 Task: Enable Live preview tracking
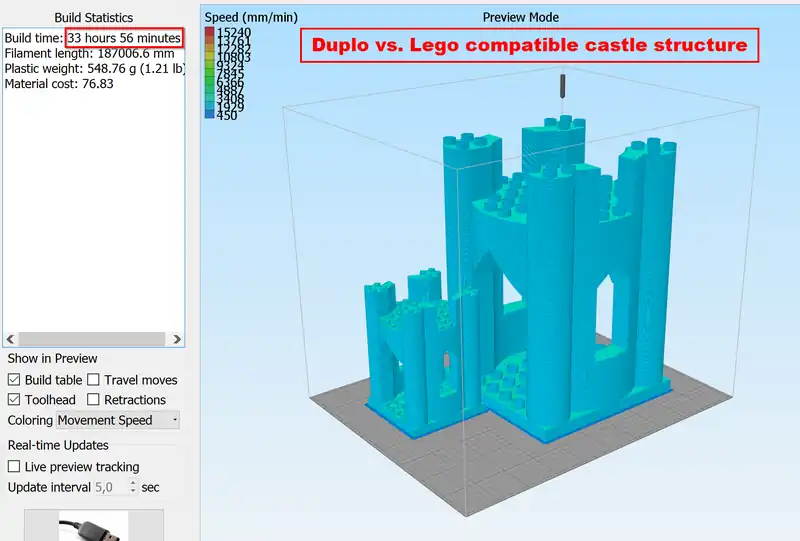click(x=14, y=467)
